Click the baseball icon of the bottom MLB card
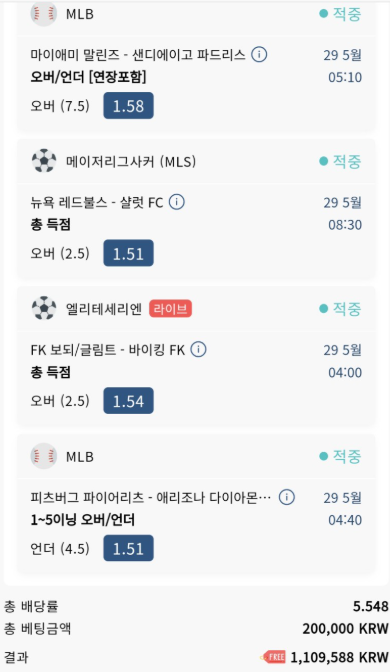This screenshot has width=390, height=672. point(44,456)
